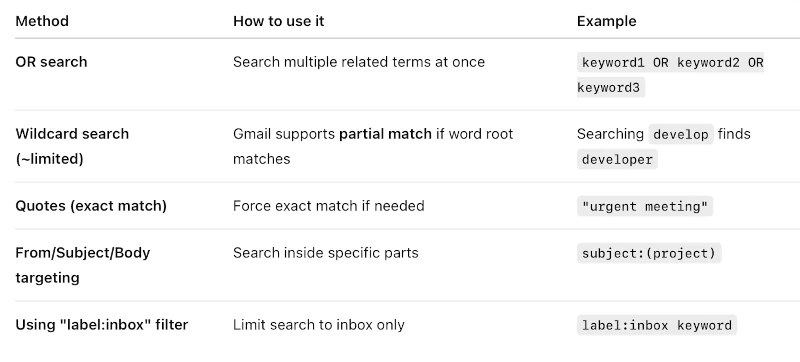Click the bold partial match text

[x=385, y=134]
